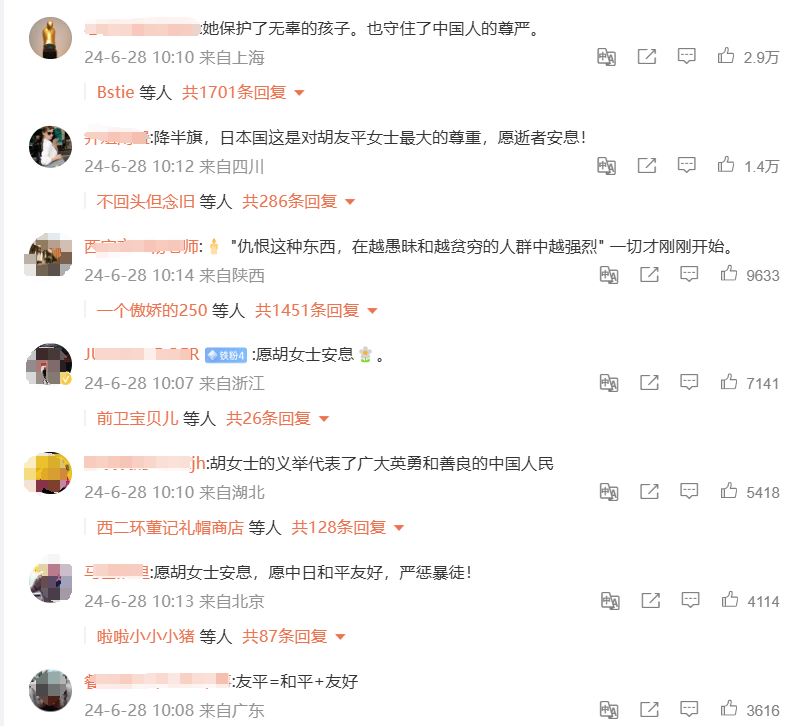
Task: Show the 共128条回复 replies
Action: (x=348, y=527)
